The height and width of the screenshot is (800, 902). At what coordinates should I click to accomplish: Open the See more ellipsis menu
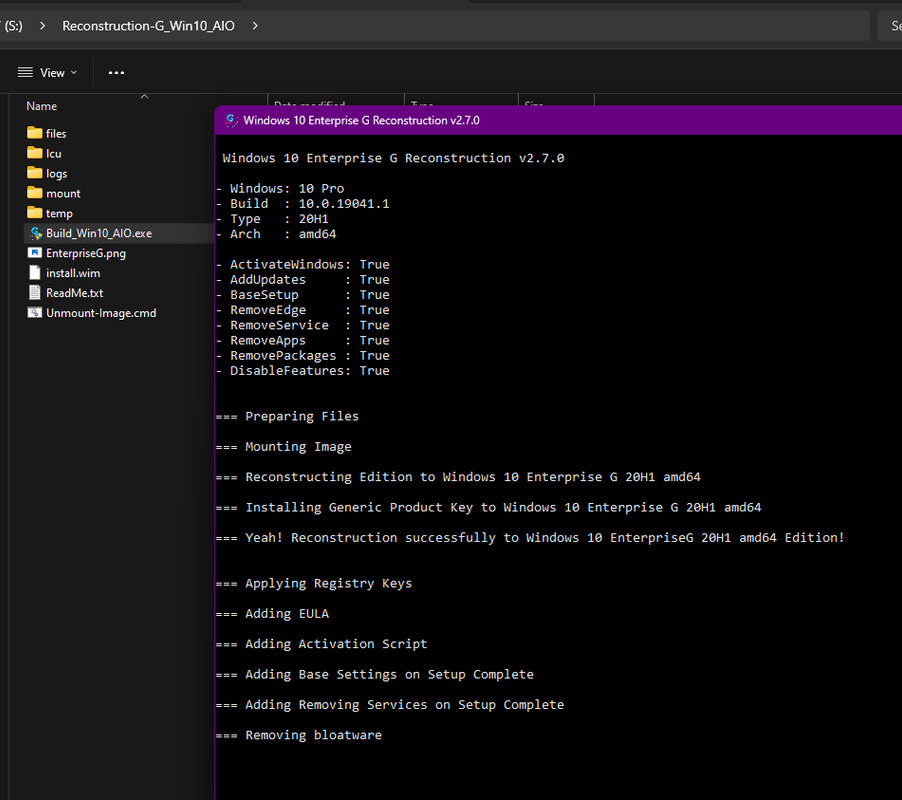click(x=116, y=72)
